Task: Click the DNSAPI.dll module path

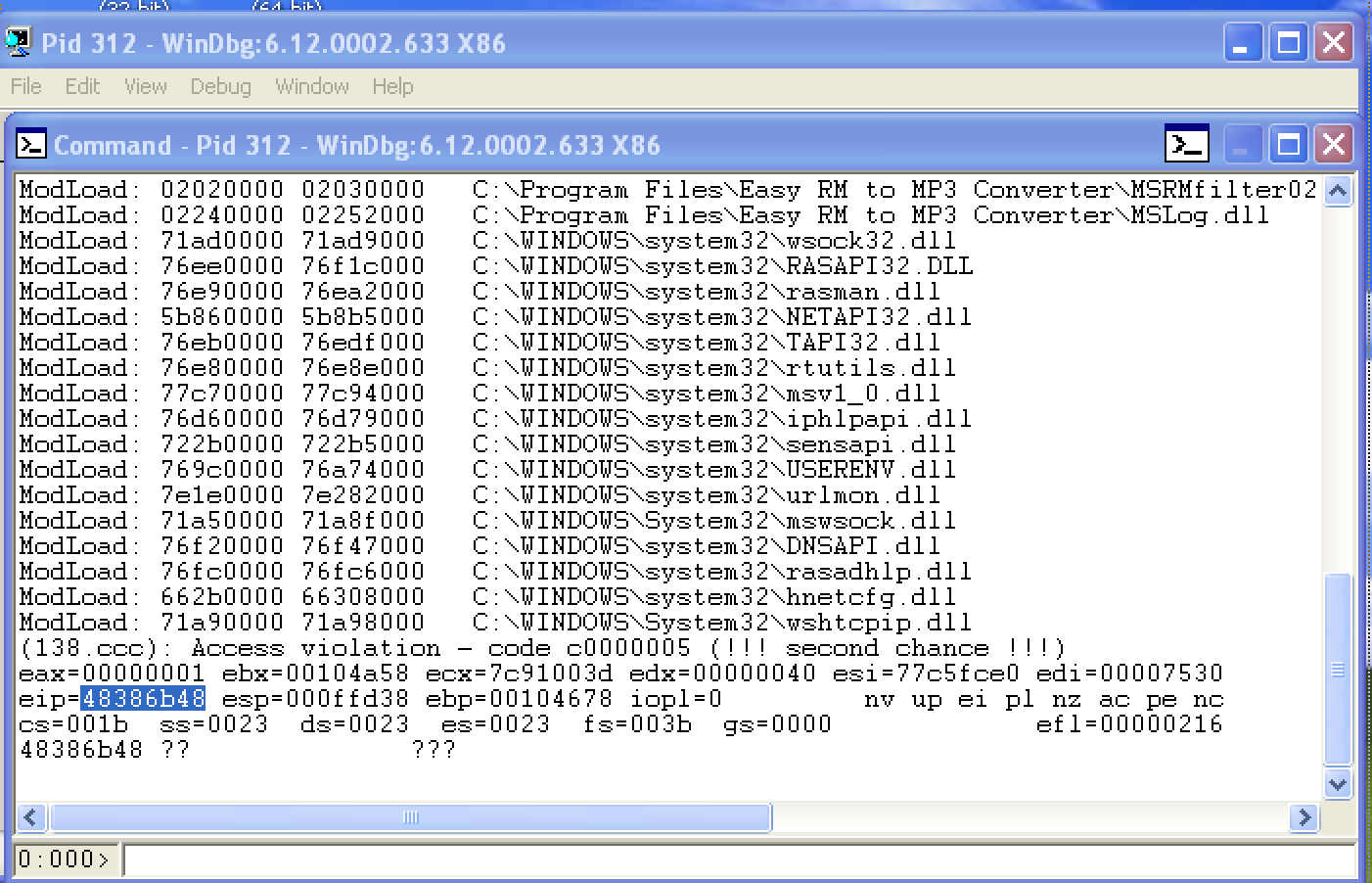Action: click(707, 546)
